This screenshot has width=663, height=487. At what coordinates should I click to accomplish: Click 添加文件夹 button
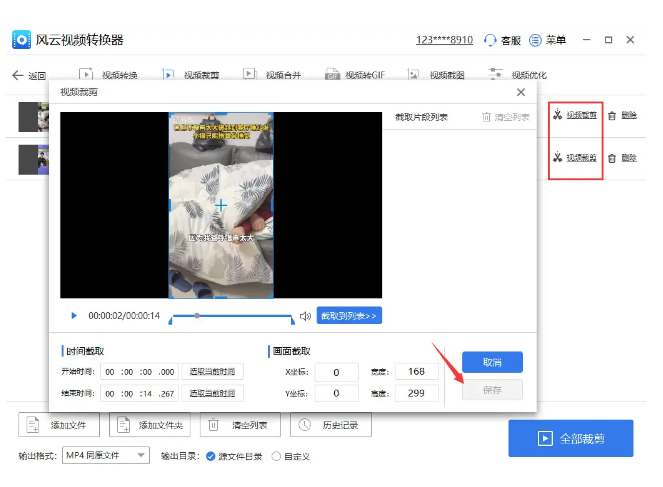click(150, 425)
